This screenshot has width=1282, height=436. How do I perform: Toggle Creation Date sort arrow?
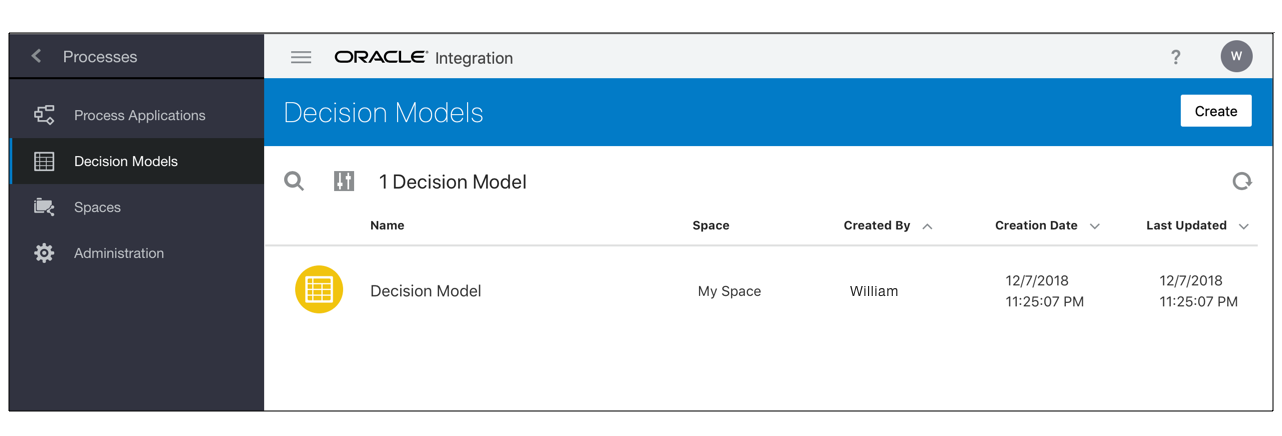click(x=1094, y=227)
